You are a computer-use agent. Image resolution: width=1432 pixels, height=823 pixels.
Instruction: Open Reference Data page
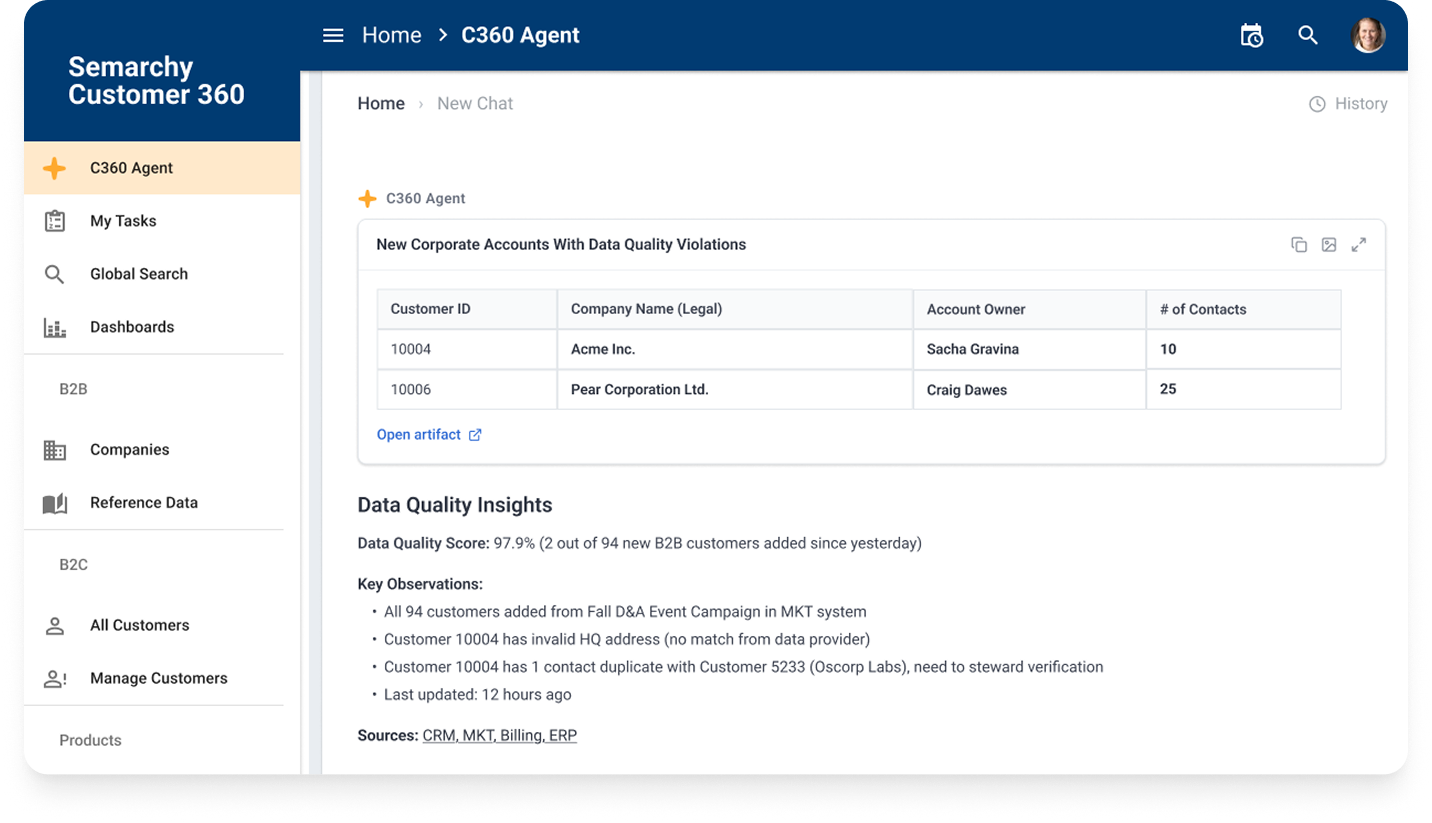point(162,503)
